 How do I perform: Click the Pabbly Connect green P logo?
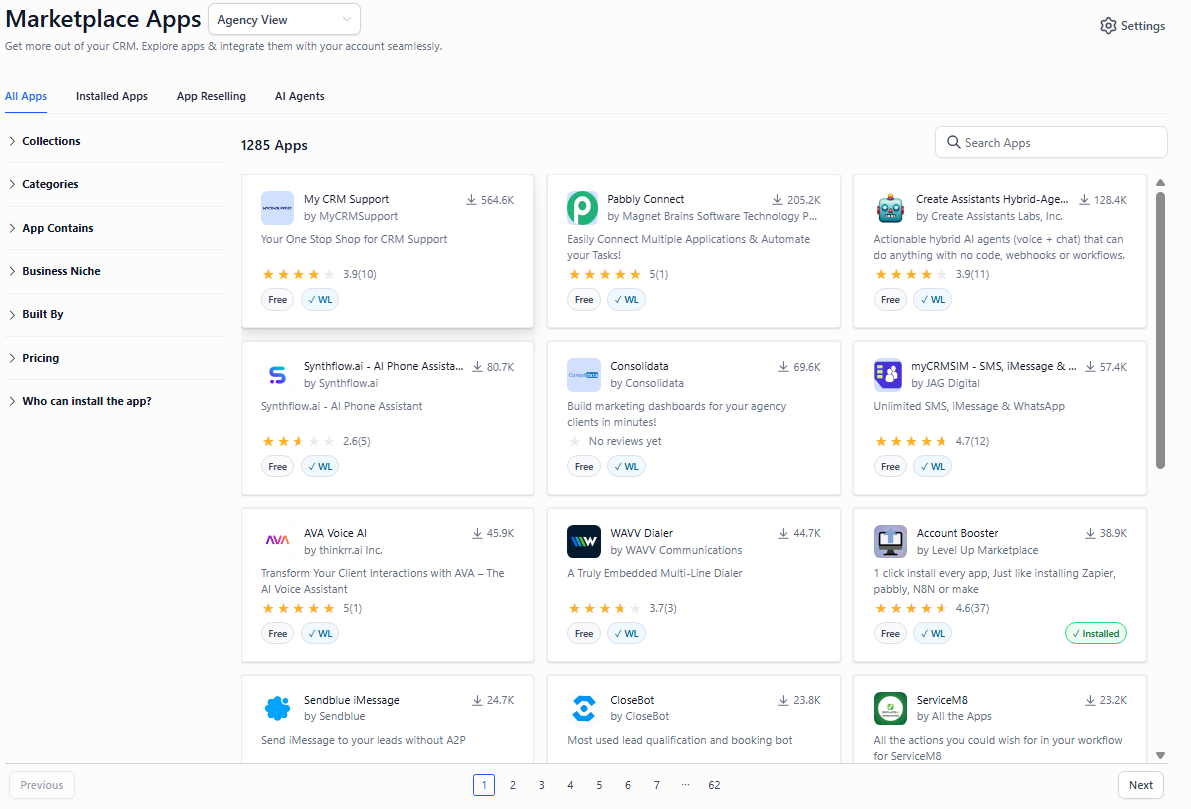click(583, 208)
